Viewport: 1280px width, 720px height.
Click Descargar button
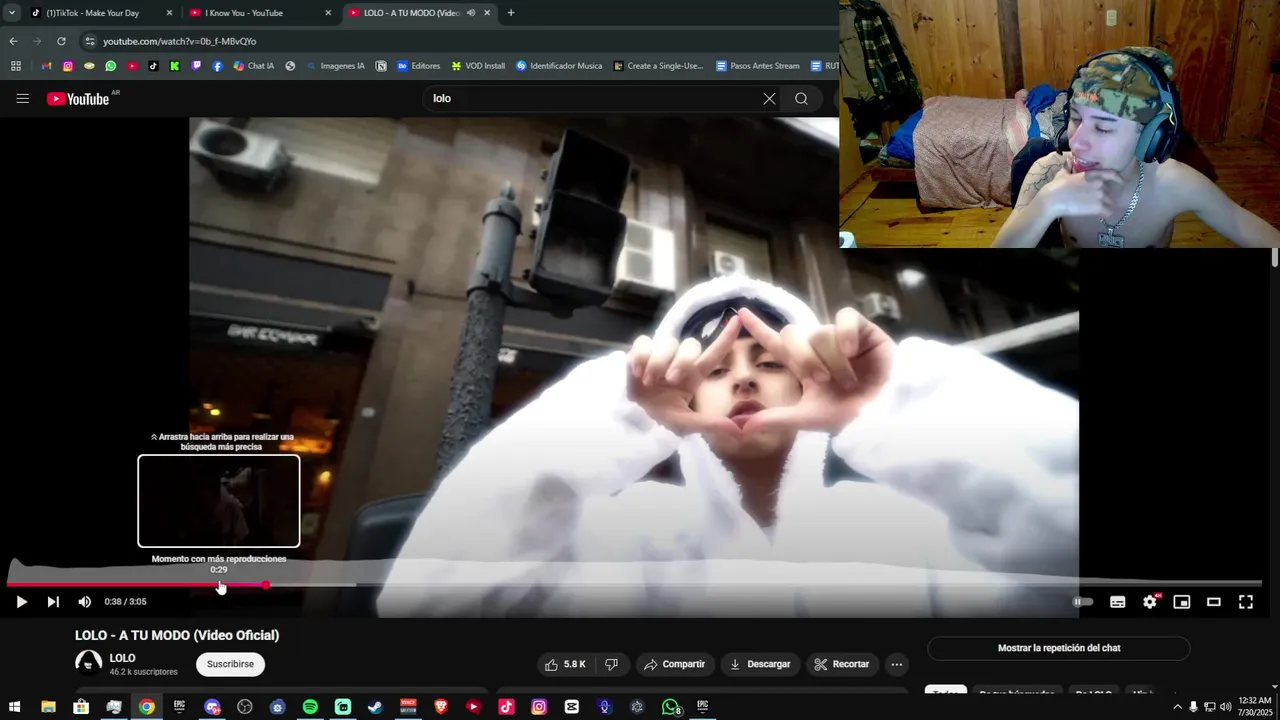(760, 664)
